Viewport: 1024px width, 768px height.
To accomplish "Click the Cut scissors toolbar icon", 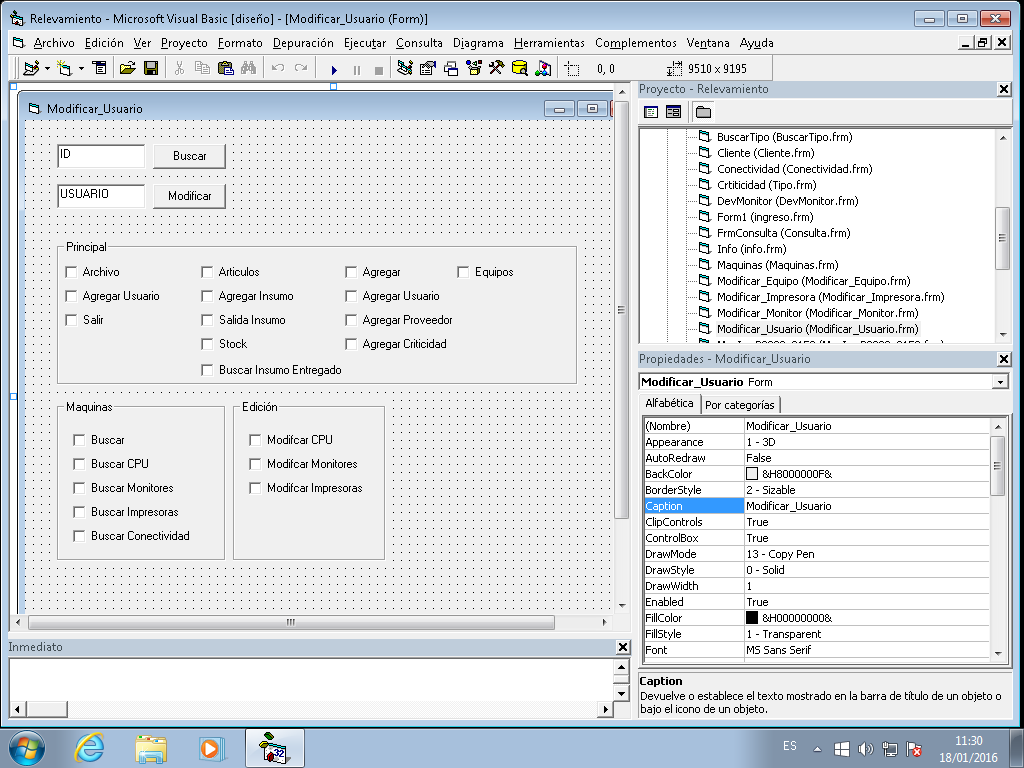I will coord(179,68).
